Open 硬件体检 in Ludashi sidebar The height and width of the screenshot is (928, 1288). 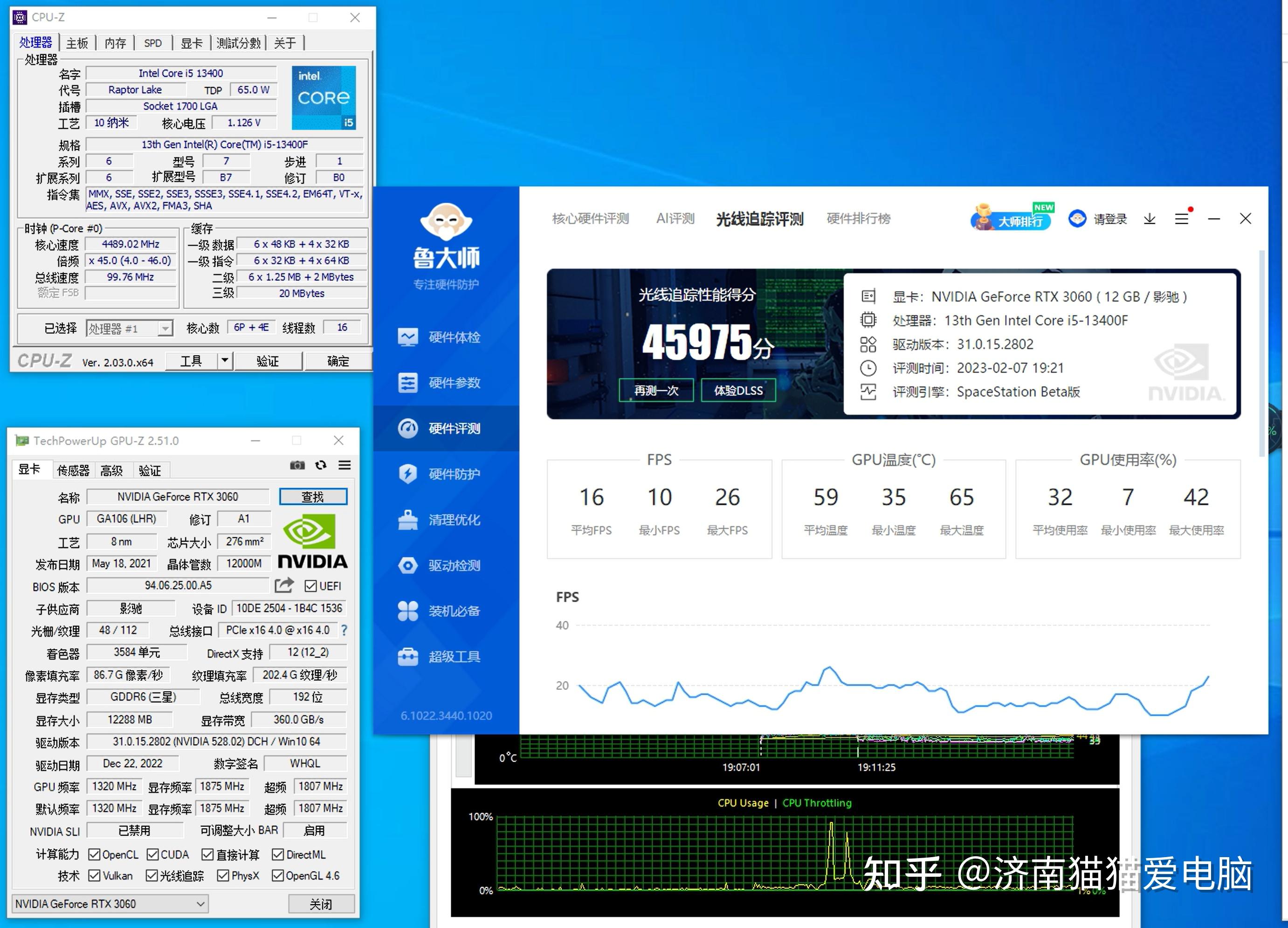447,337
